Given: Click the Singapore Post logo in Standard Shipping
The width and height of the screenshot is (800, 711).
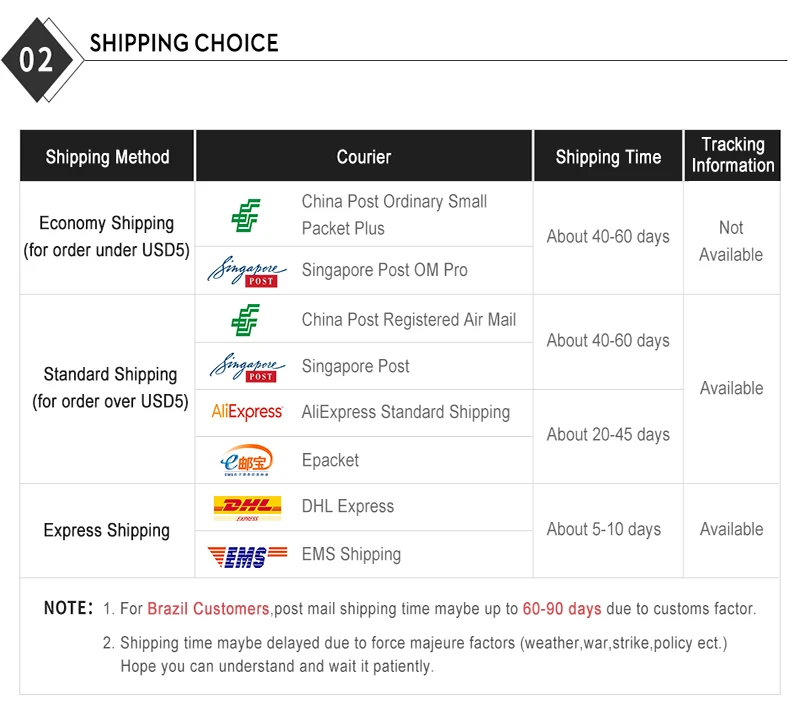Looking at the screenshot, I should click(x=247, y=366).
